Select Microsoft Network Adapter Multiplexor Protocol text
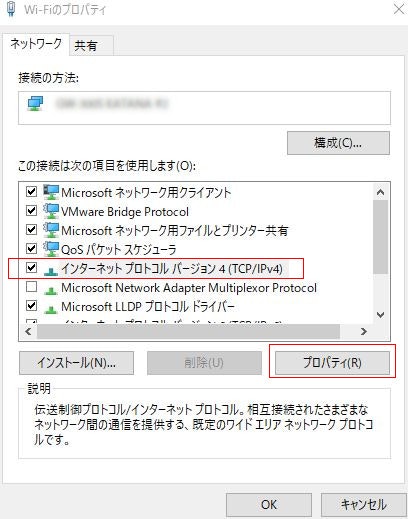This screenshot has width=408, height=519. [x=189, y=288]
